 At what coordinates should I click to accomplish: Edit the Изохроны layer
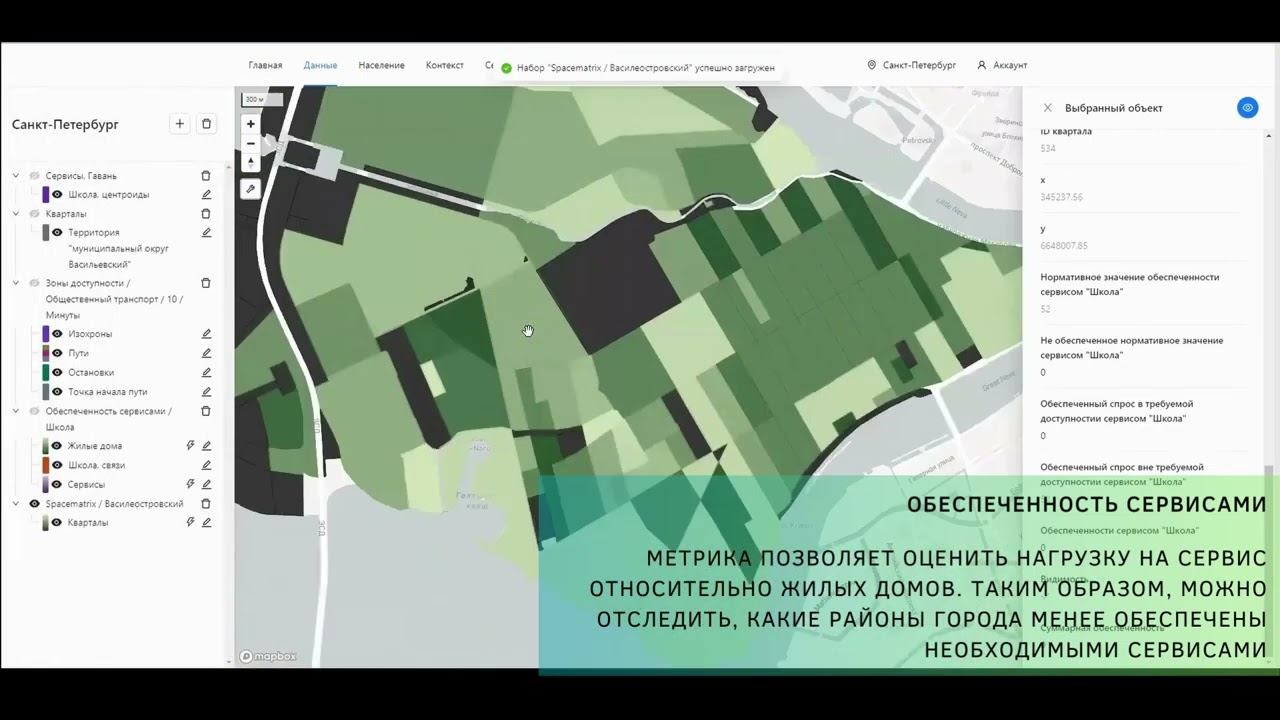pos(206,334)
